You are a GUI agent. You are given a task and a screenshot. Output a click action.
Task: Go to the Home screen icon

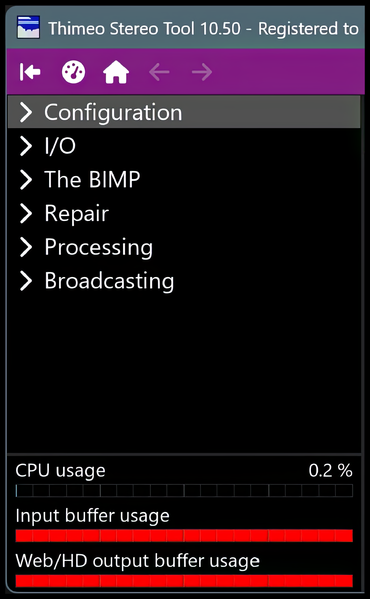[116, 72]
